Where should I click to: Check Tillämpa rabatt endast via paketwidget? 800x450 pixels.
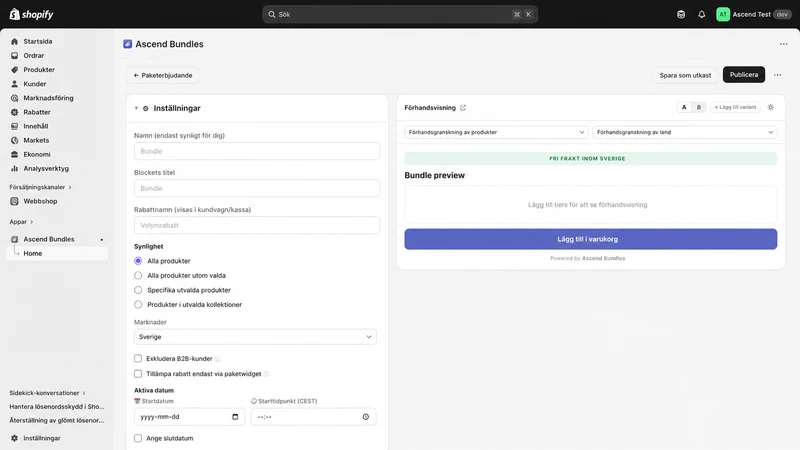point(138,374)
